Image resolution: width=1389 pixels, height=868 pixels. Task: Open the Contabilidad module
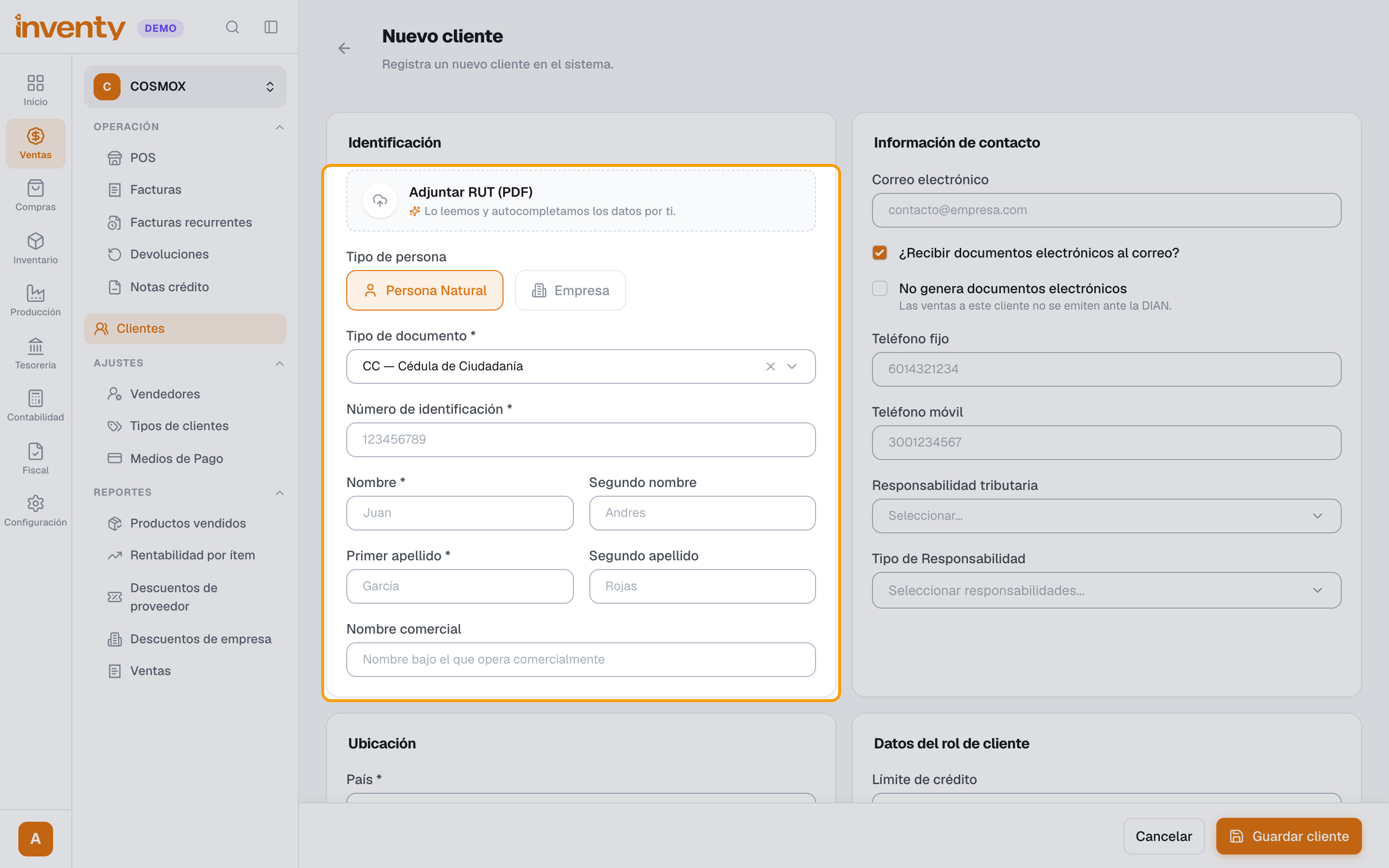36,406
